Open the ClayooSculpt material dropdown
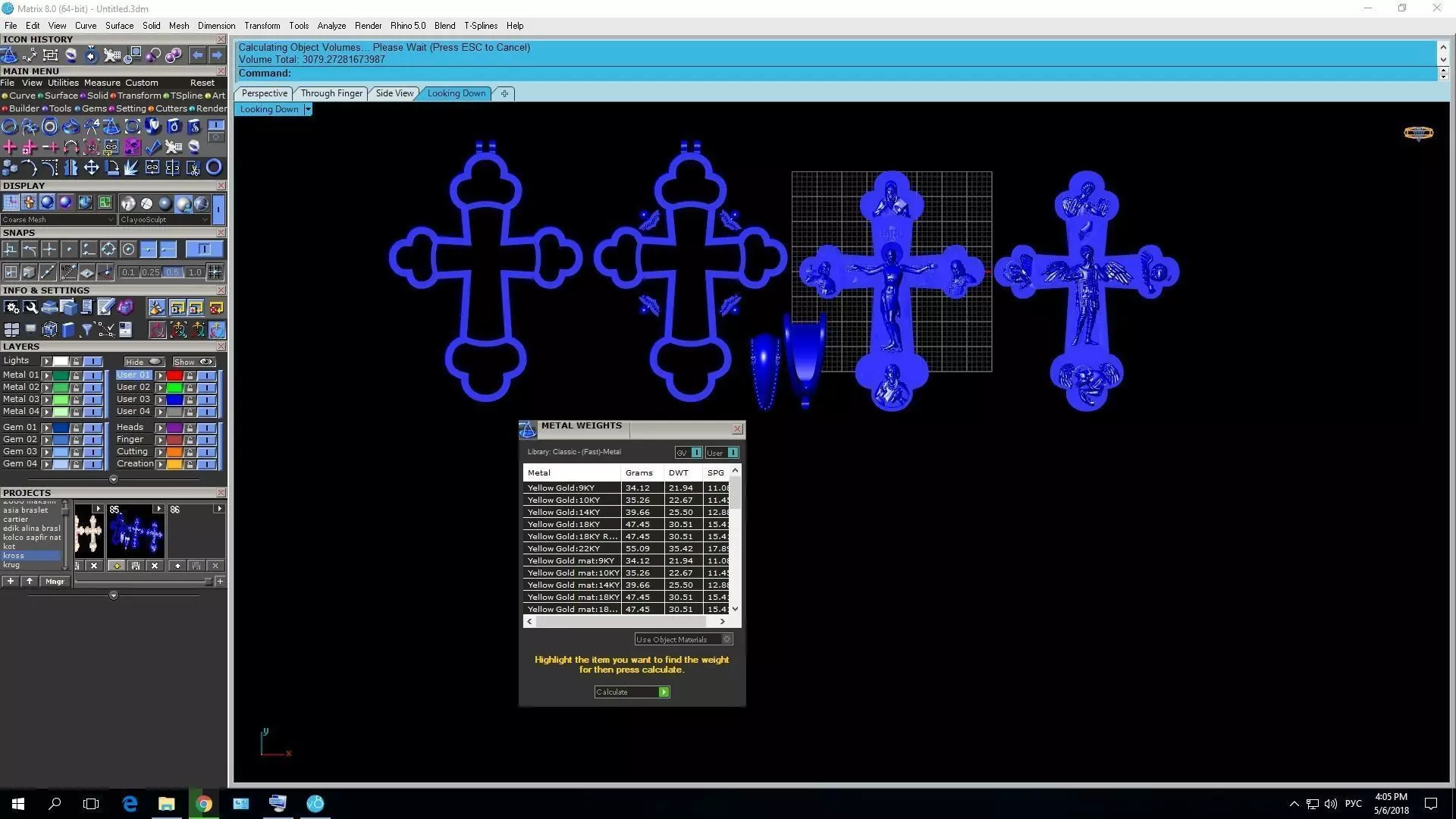1456x819 pixels. point(164,220)
